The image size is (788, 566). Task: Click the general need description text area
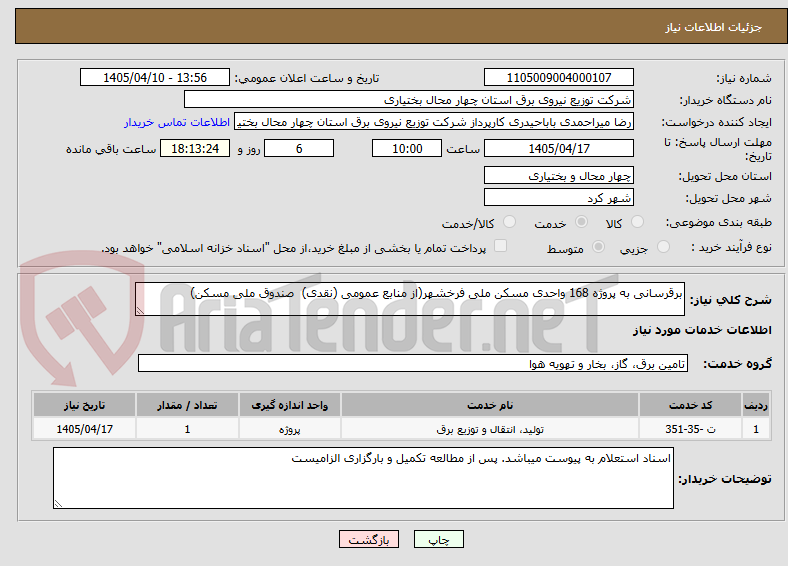tap(410, 299)
